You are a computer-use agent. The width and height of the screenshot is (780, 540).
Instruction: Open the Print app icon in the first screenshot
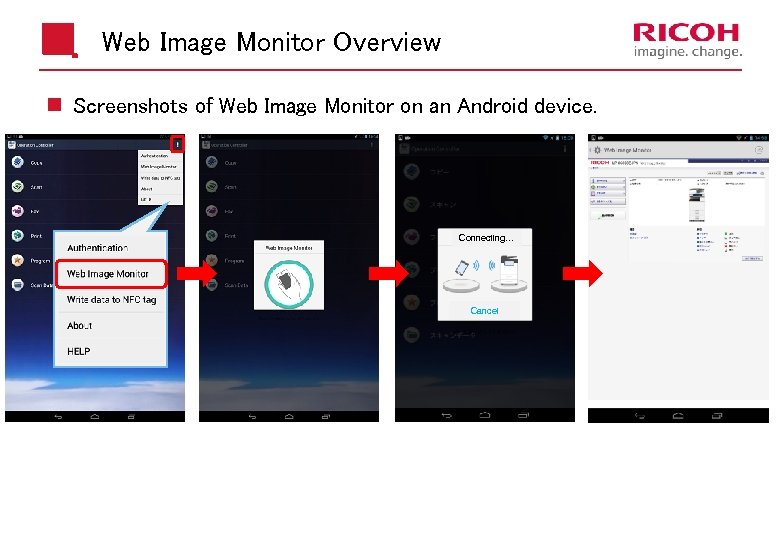(18, 235)
